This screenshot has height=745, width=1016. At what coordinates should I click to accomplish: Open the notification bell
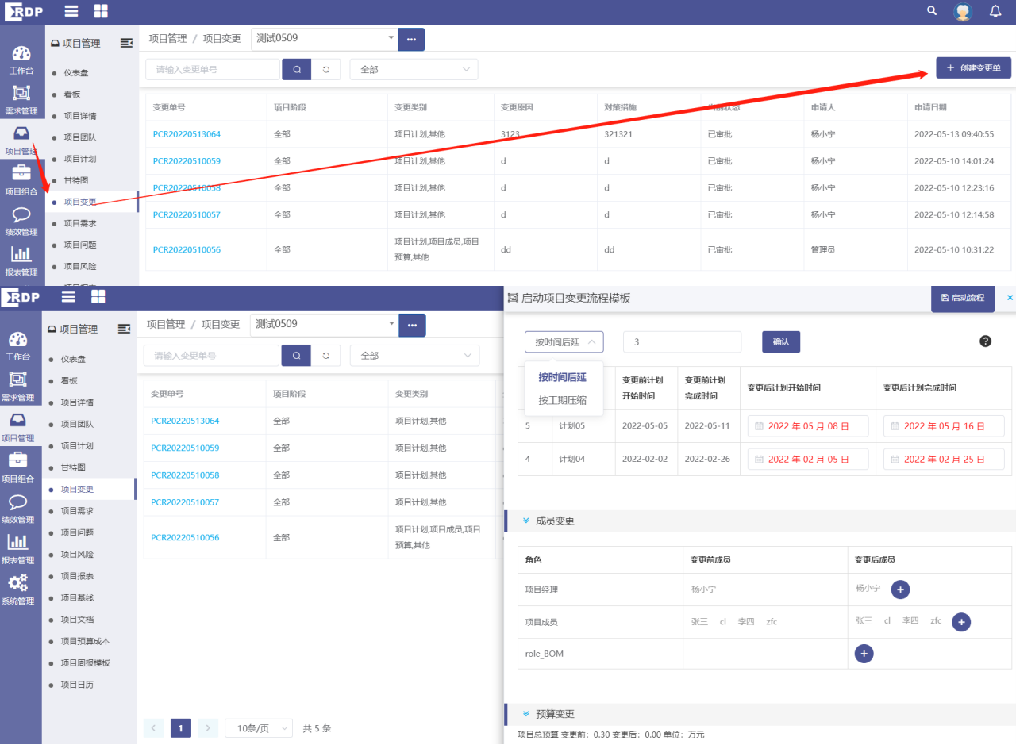tap(995, 12)
